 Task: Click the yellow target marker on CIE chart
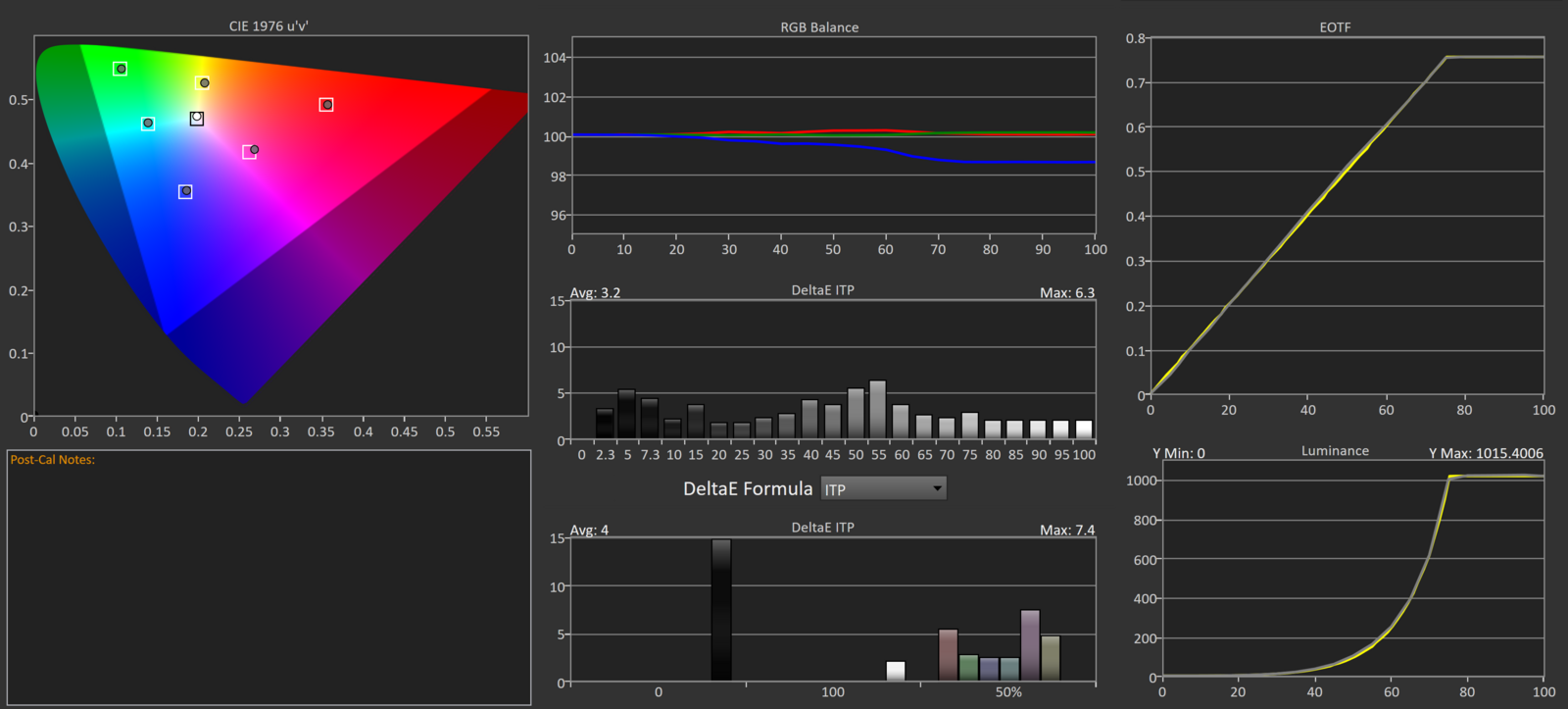202,84
